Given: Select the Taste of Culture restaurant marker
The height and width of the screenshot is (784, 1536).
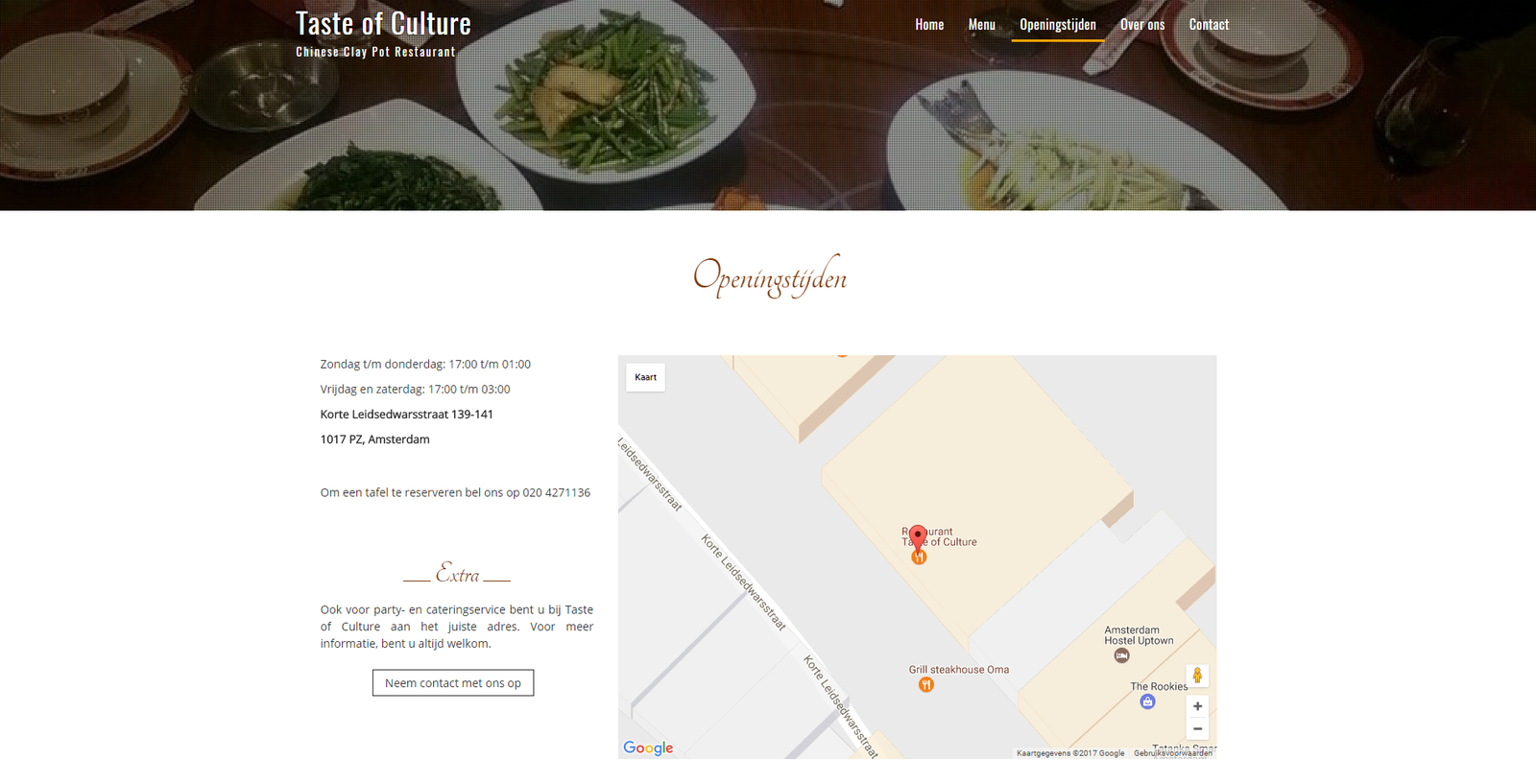Looking at the screenshot, I should (919, 557).
